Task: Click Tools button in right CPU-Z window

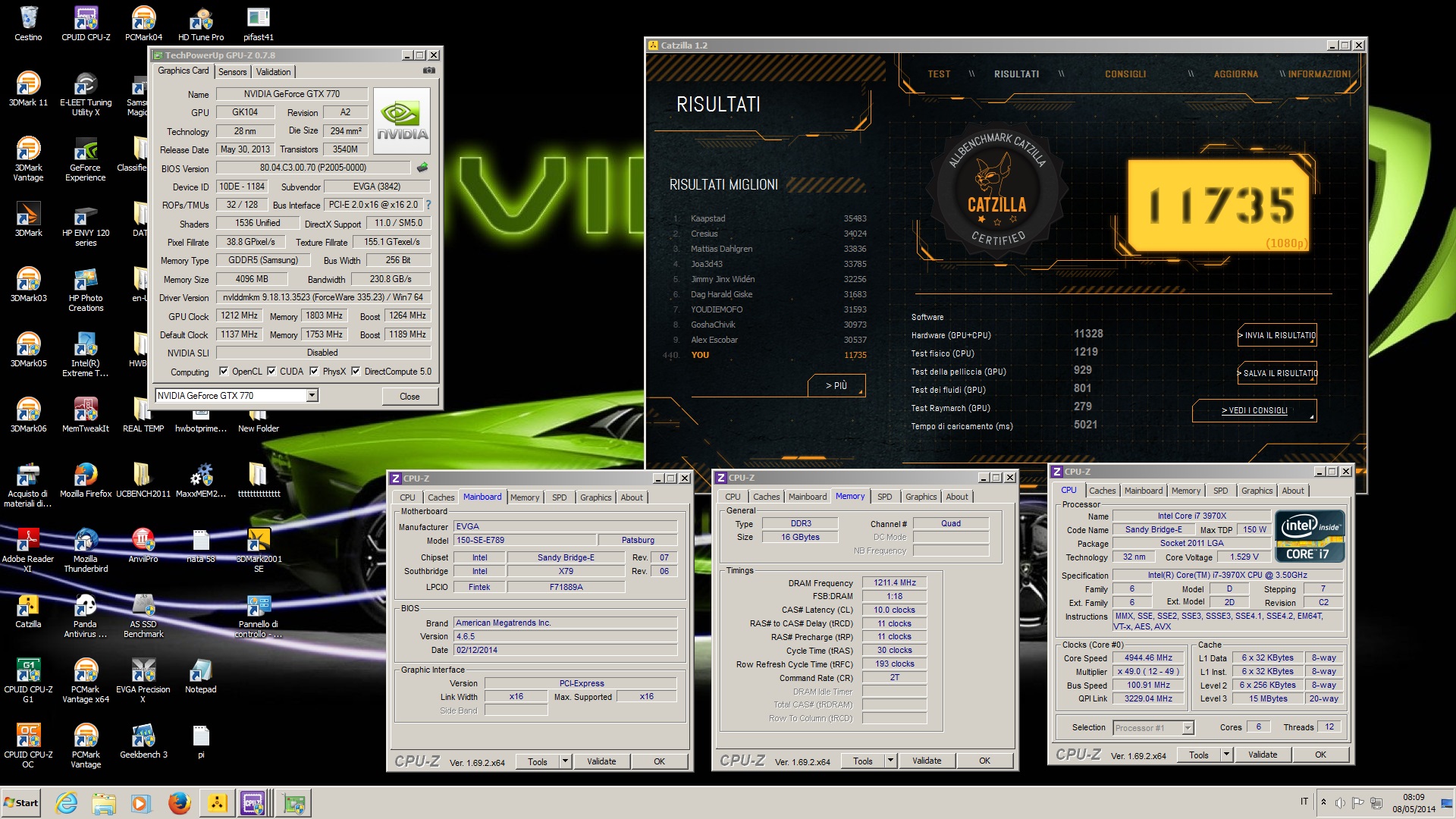Action: point(1199,755)
